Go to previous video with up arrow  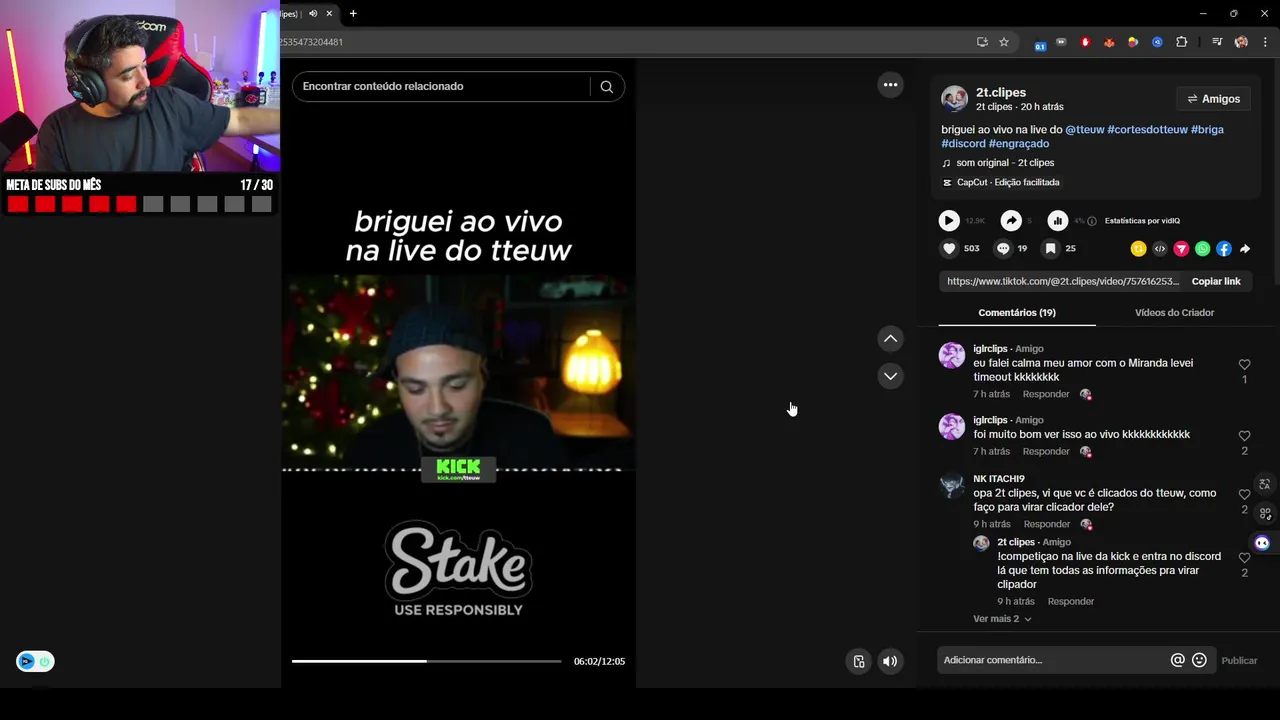click(x=890, y=339)
